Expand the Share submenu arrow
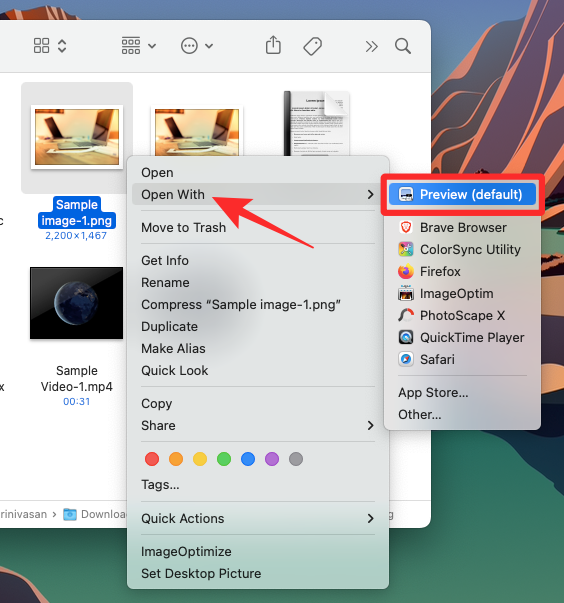 point(370,425)
